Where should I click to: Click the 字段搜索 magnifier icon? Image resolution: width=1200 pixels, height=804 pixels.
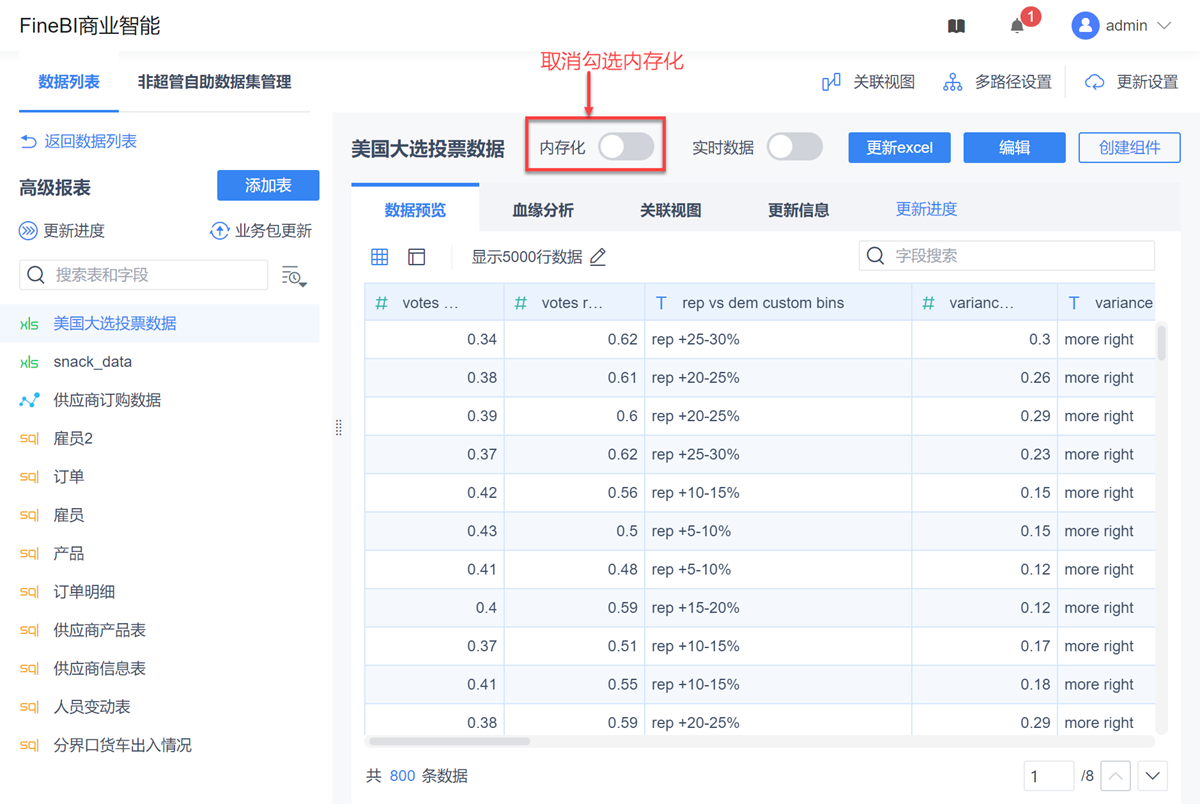876,256
